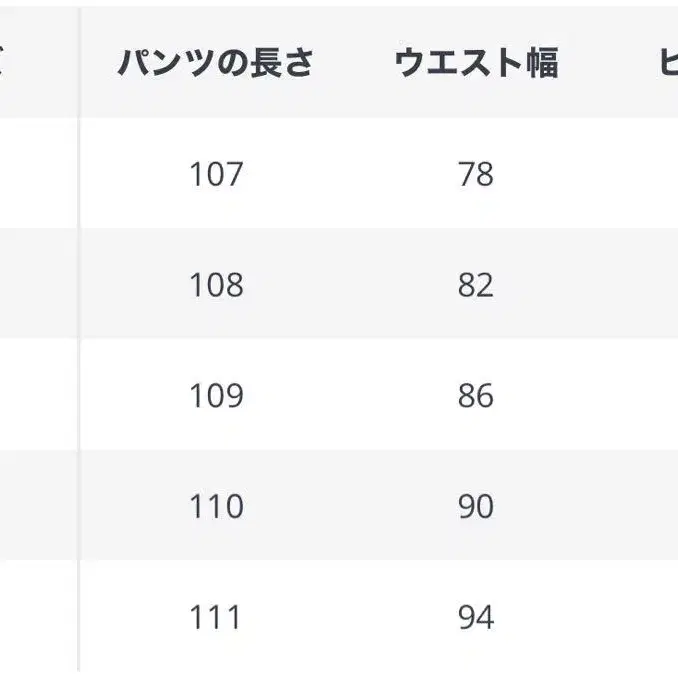678x678 pixels.
Task: Select the 108 pants length cell
Action: coord(216,286)
